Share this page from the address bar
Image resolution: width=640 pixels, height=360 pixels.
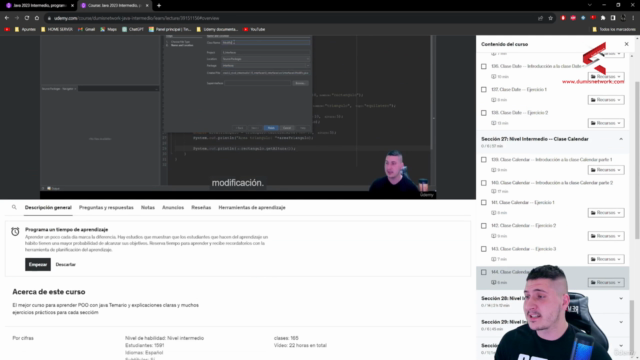[540, 18]
